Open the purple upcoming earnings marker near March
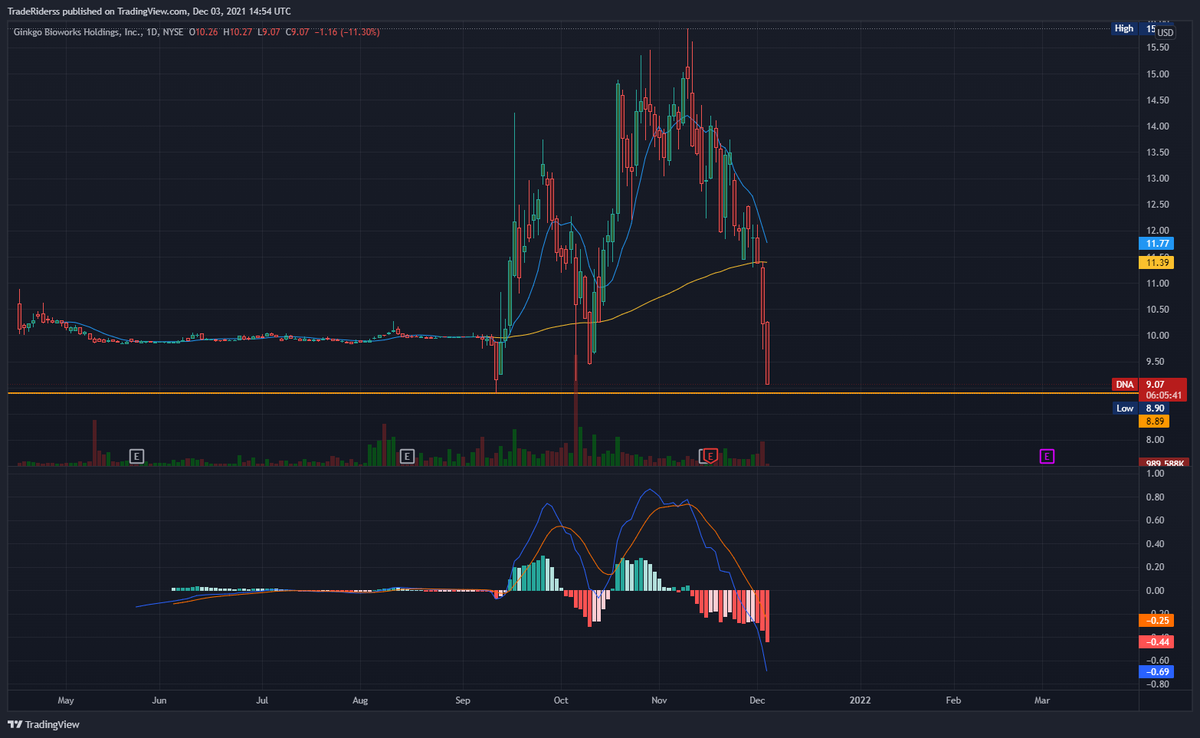Image resolution: width=1200 pixels, height=738 pixels. point(1048,456)
